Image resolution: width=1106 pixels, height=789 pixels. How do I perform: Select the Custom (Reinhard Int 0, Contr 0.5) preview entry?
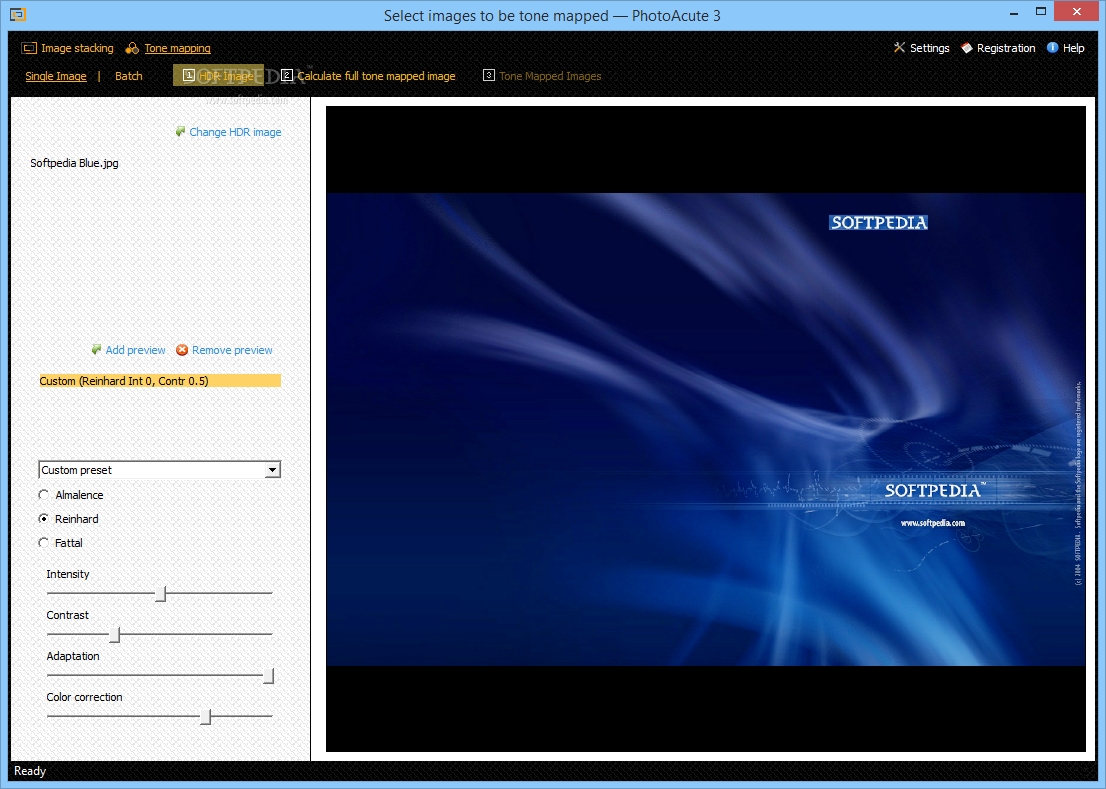160,381
